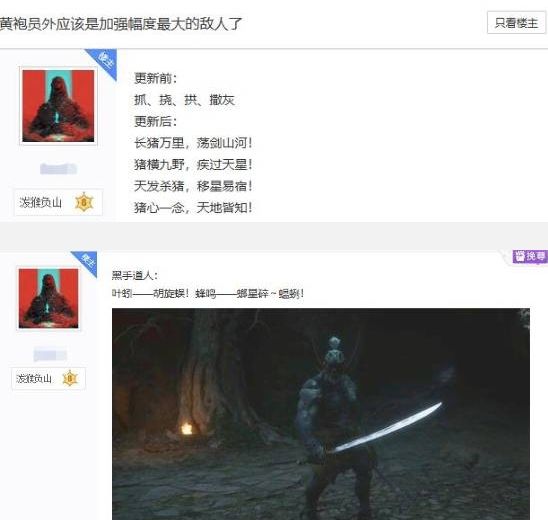Screen dimensions: 548x520
Task: Select the first post's blurred username
Action: 58,169
